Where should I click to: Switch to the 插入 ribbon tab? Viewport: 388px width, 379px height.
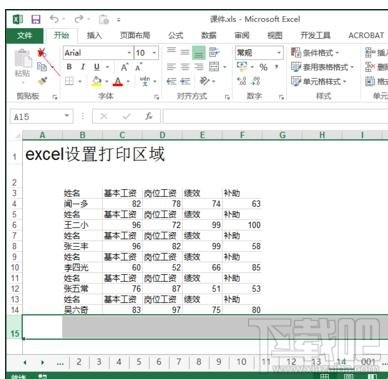pyautogui.click(x=94, y=35)
